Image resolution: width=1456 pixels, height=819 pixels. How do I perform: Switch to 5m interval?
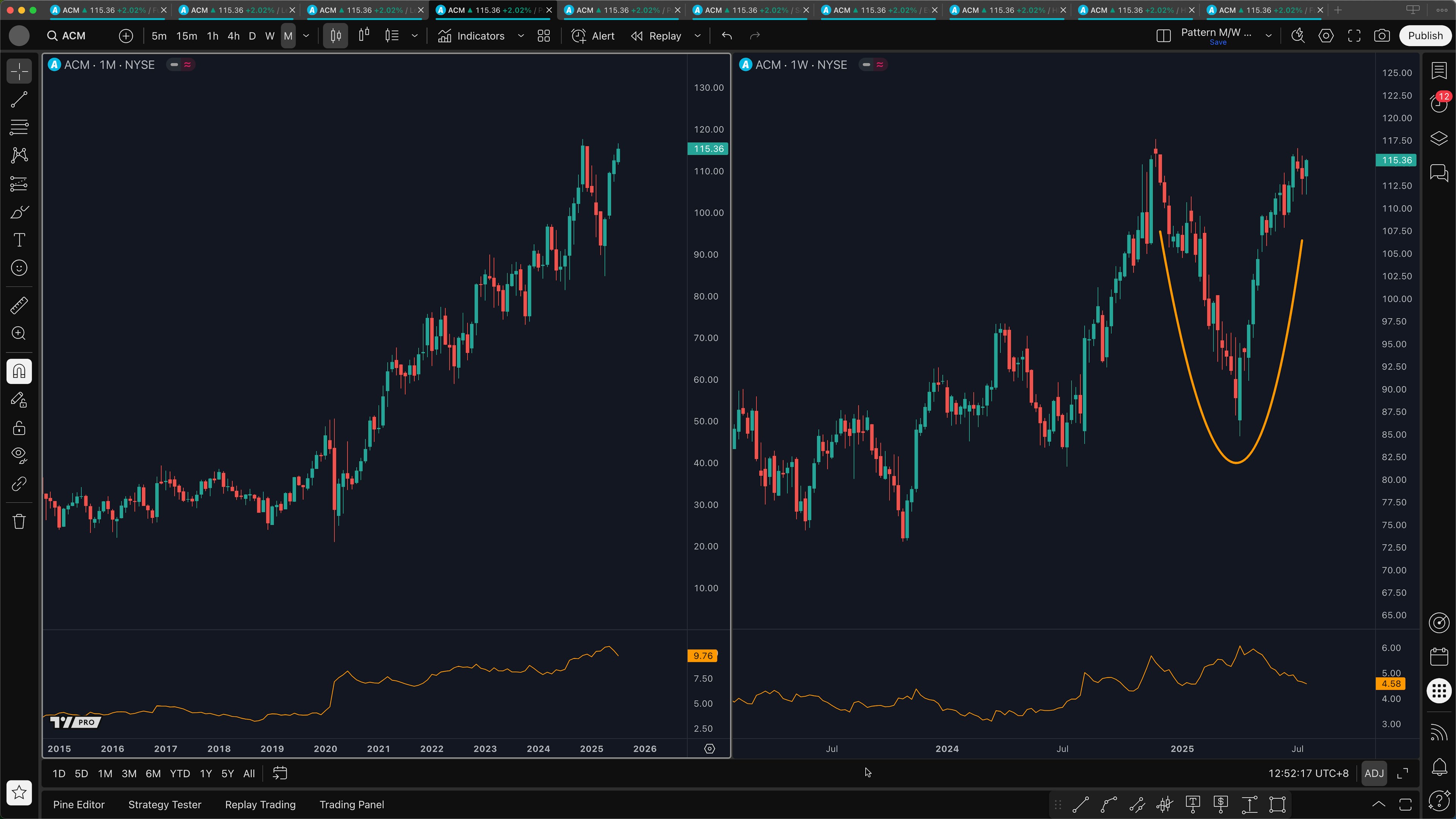tap(159, 36)
